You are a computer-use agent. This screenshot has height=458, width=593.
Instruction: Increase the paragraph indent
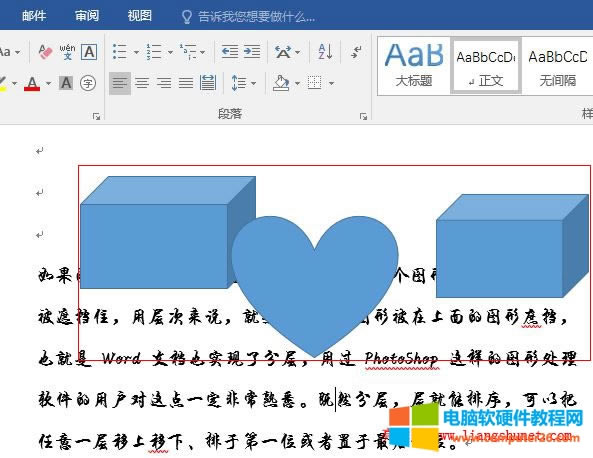pos(252,52)
